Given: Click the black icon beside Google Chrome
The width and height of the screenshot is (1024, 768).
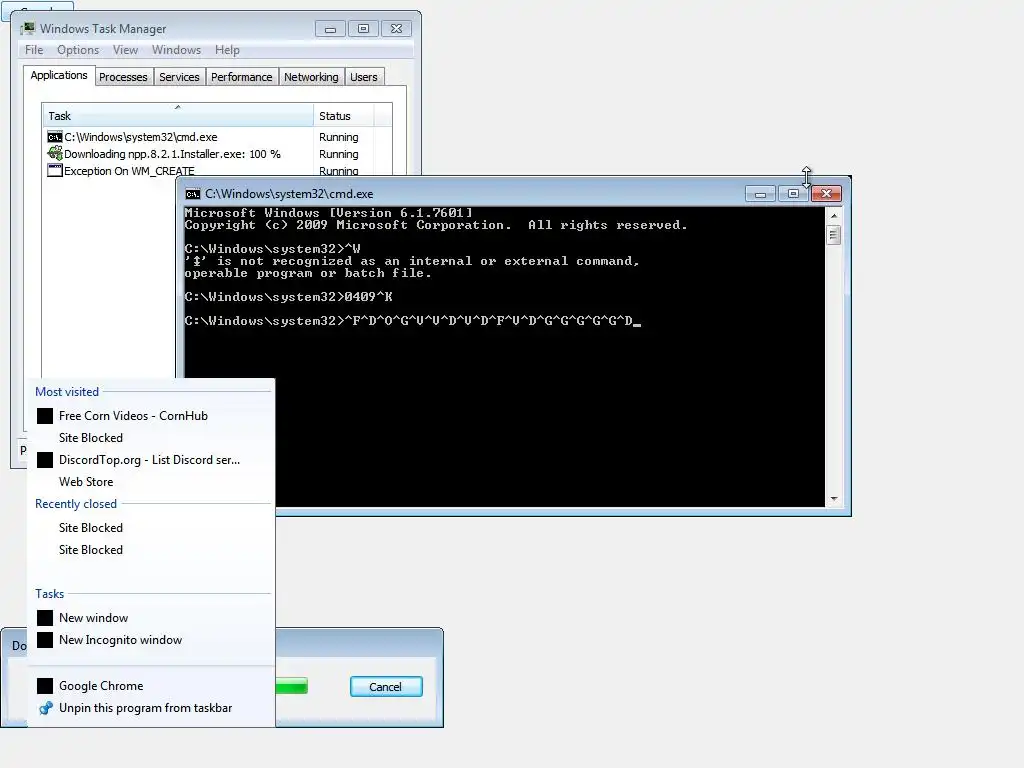Looking at the screenshot, I should pos(44,686).
